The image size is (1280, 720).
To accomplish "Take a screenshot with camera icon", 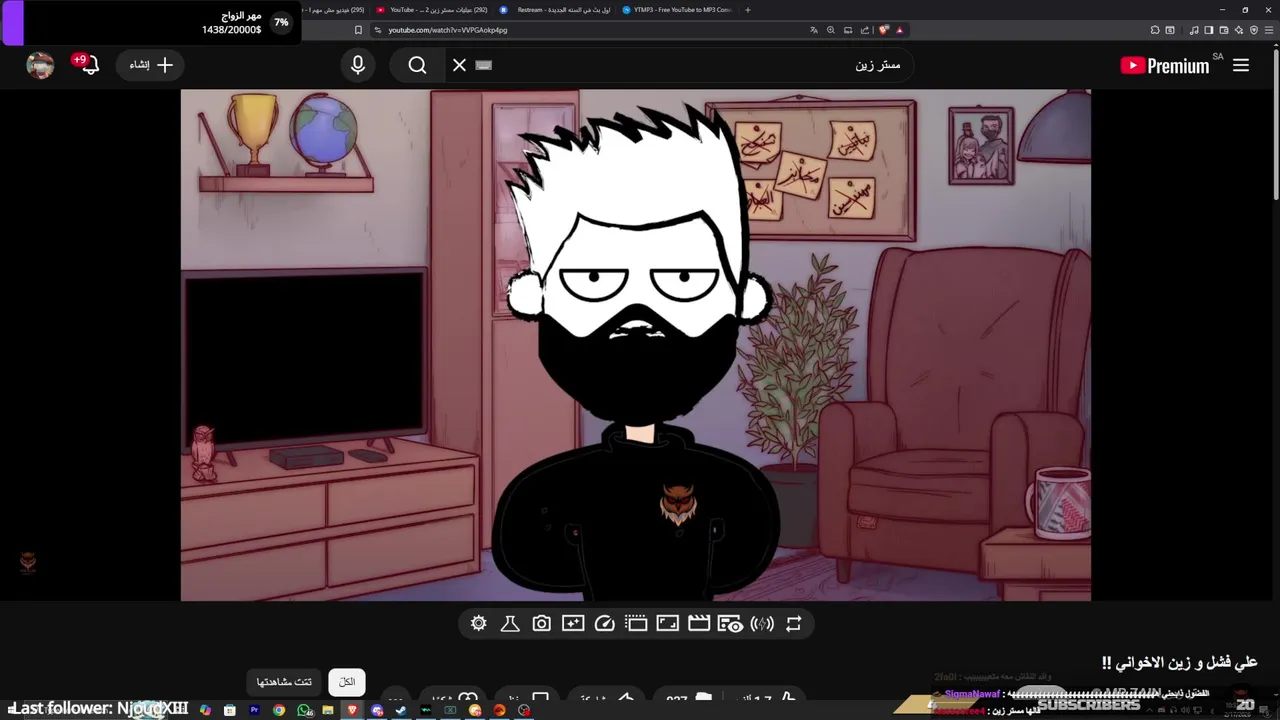I will pyautogui.click(x=541, y=624).
